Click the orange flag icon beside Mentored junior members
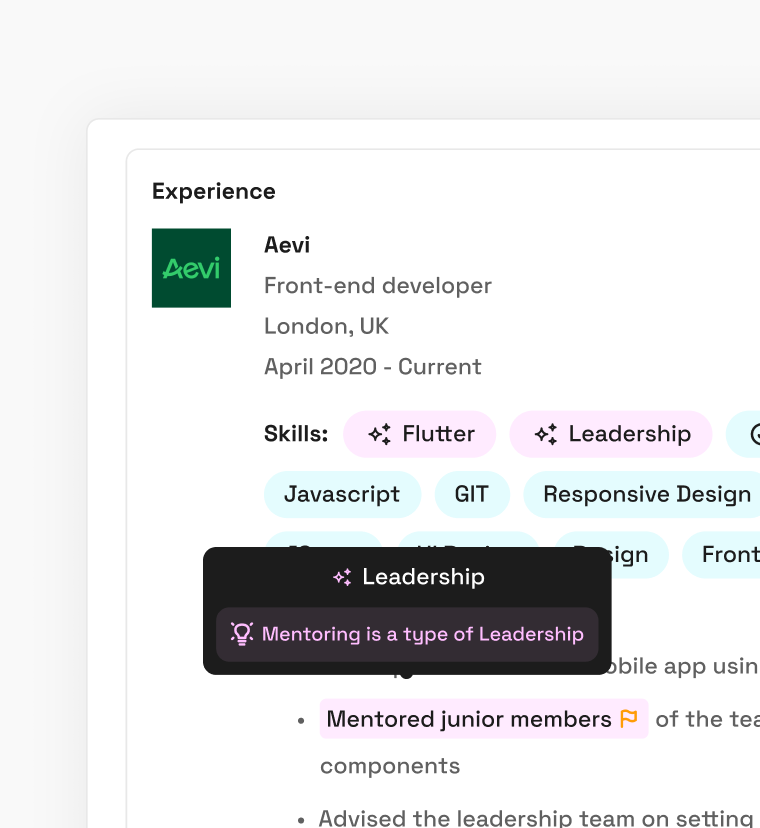 (628, 718)
